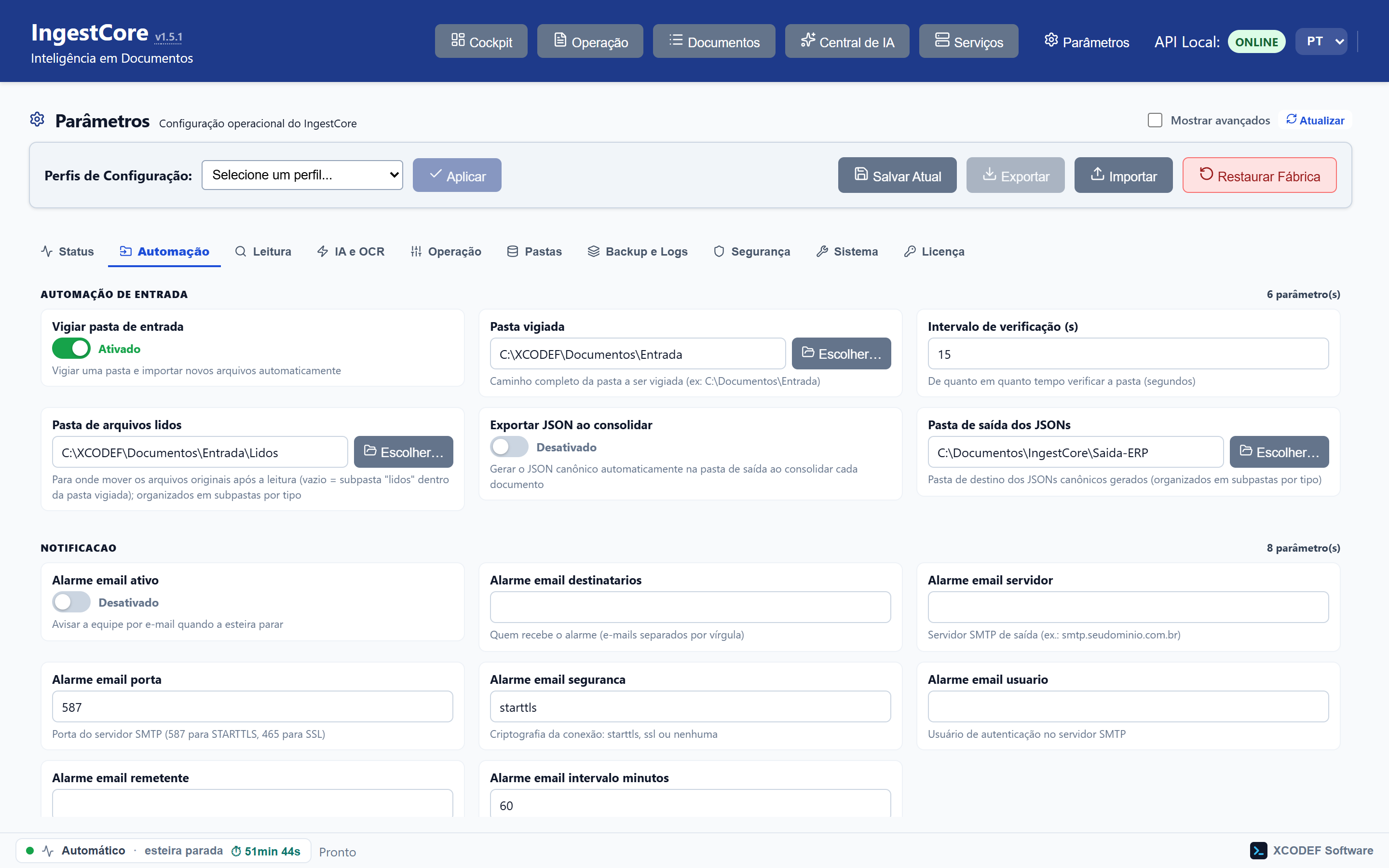Click the 'Pronto' status text
Screen dimensions: 1389x868
tap(338, 852)
